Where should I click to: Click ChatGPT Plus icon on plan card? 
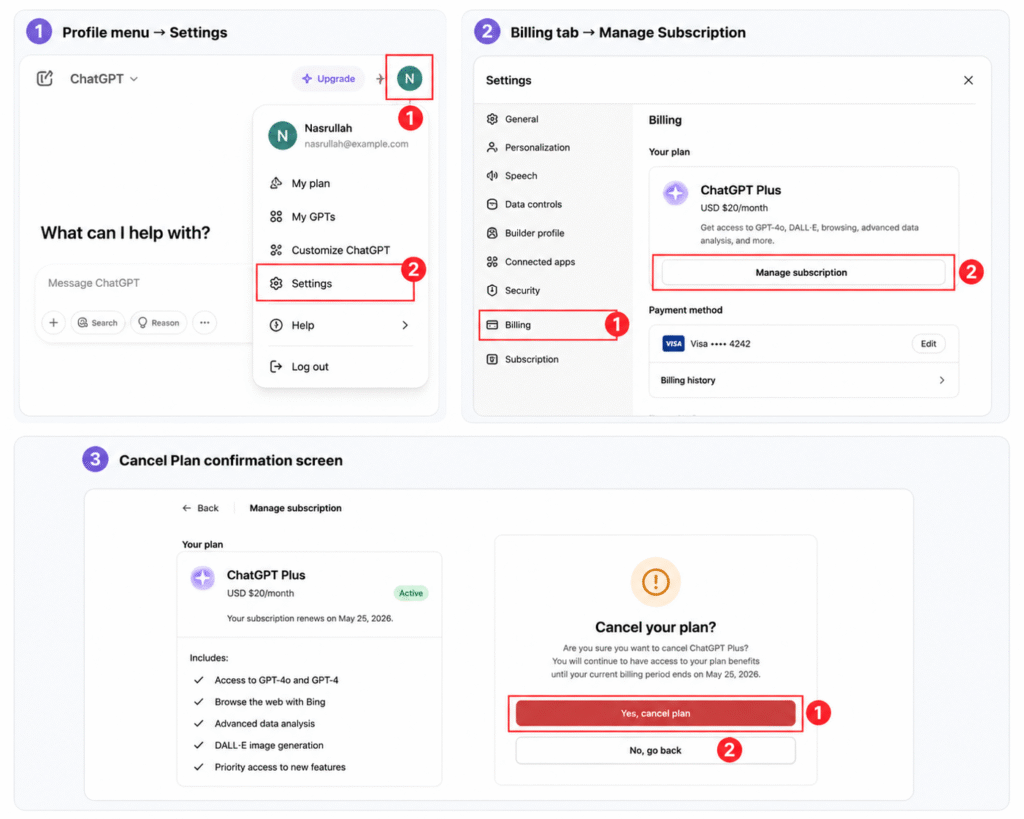coord(202,579)
